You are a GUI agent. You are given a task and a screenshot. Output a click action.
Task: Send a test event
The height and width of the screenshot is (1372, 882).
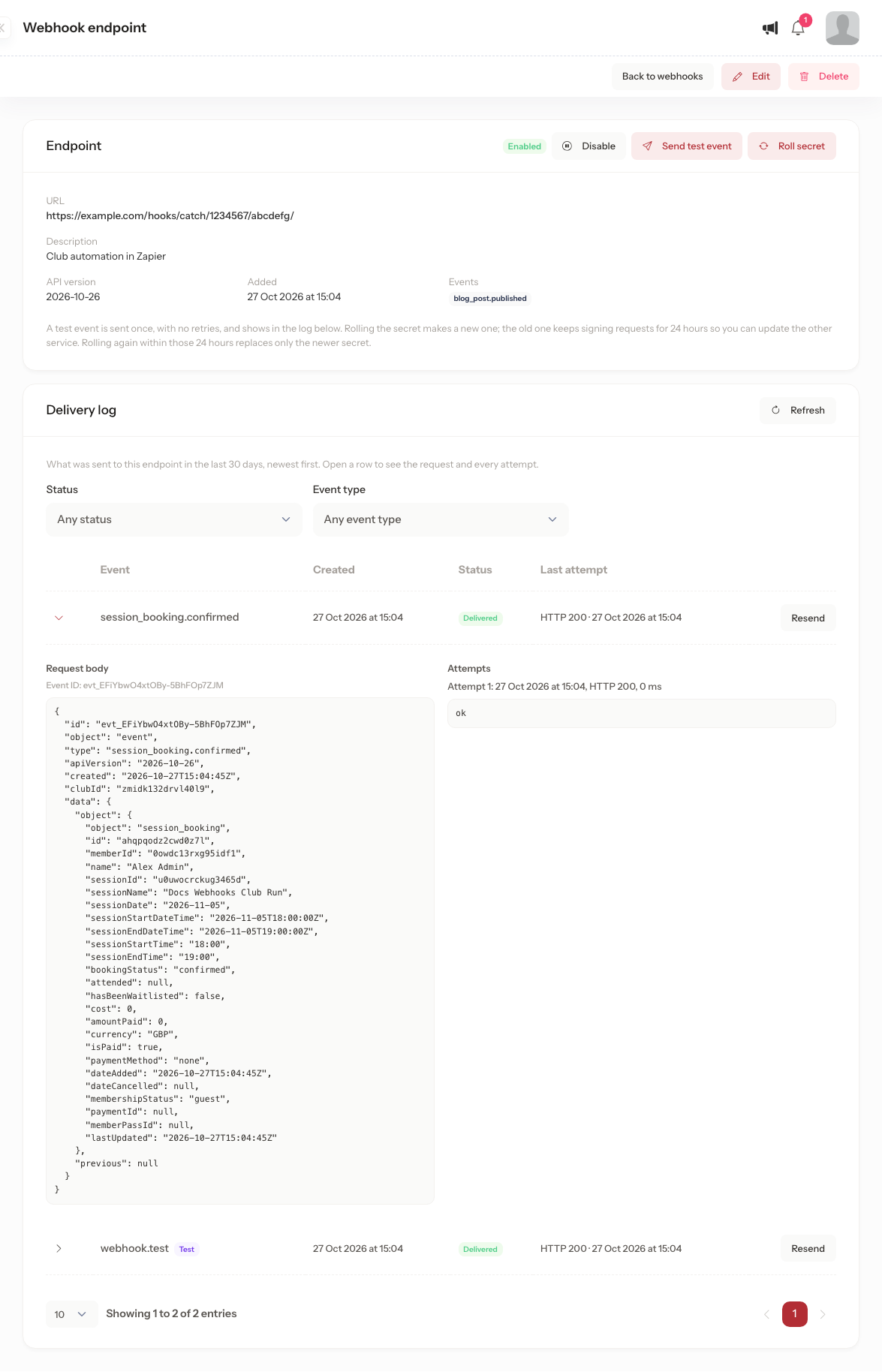[x=687, y=146]
